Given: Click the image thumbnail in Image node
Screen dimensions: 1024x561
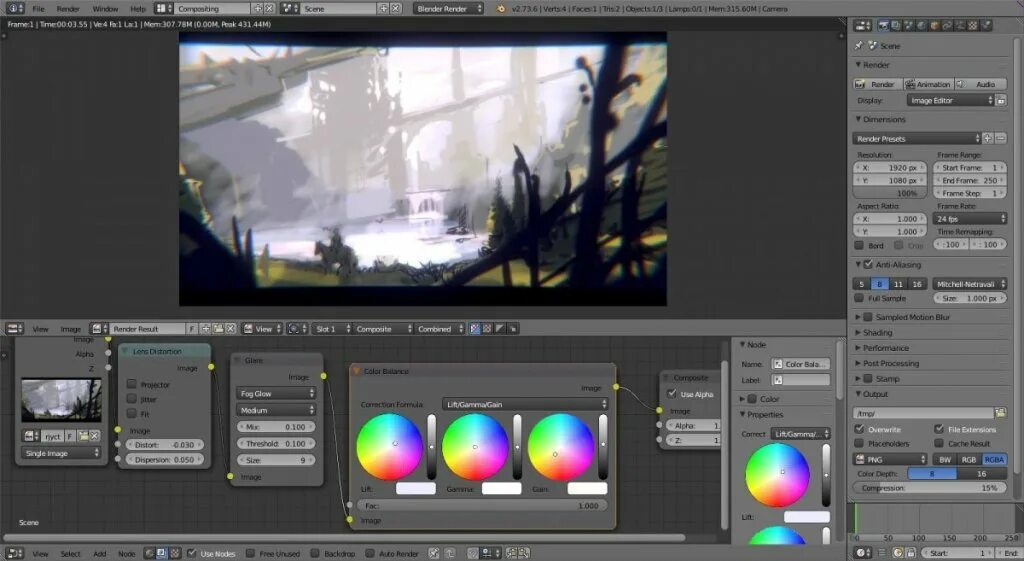Looking at the screenshot, I should tap(61, 400).
